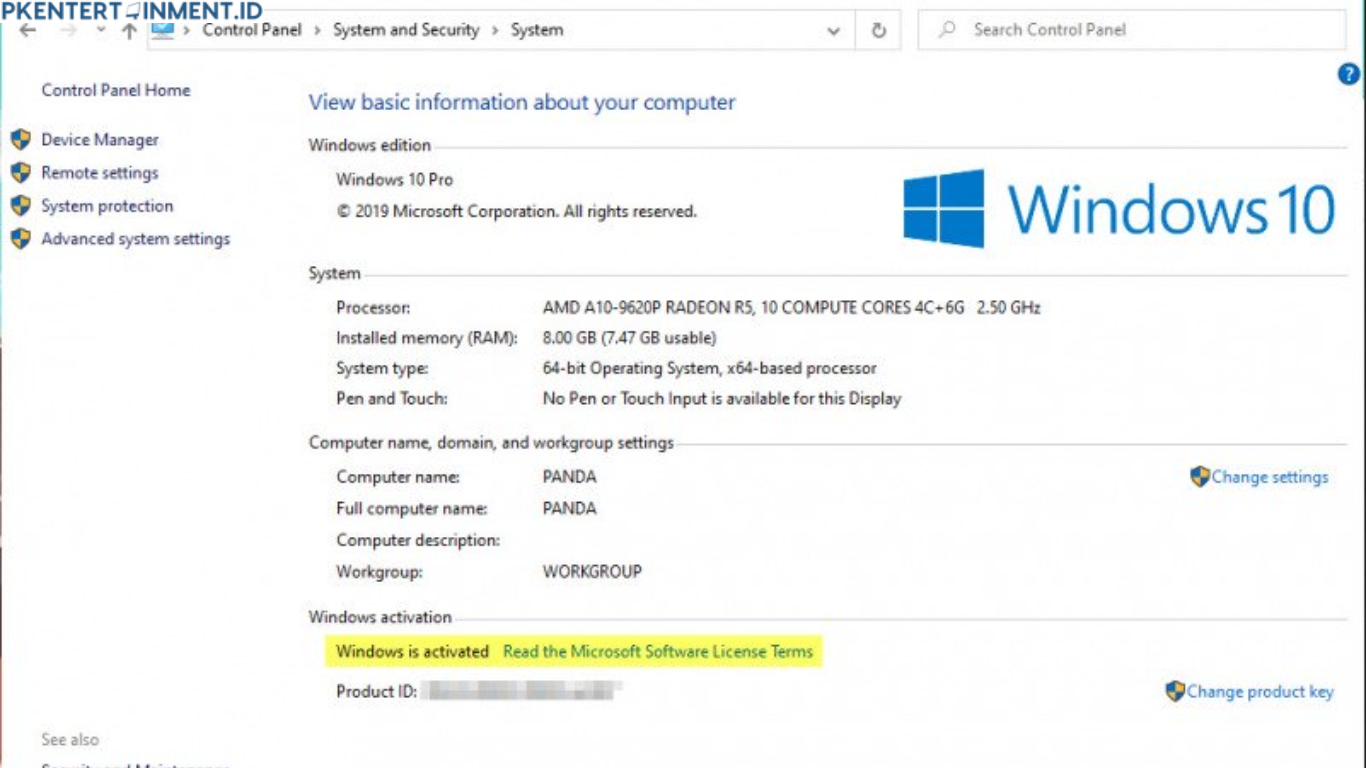Viewport: 1366px width, 768px height.
Task: Click the 'Windows 10 Pro' edition text
Action: point(394,180)
